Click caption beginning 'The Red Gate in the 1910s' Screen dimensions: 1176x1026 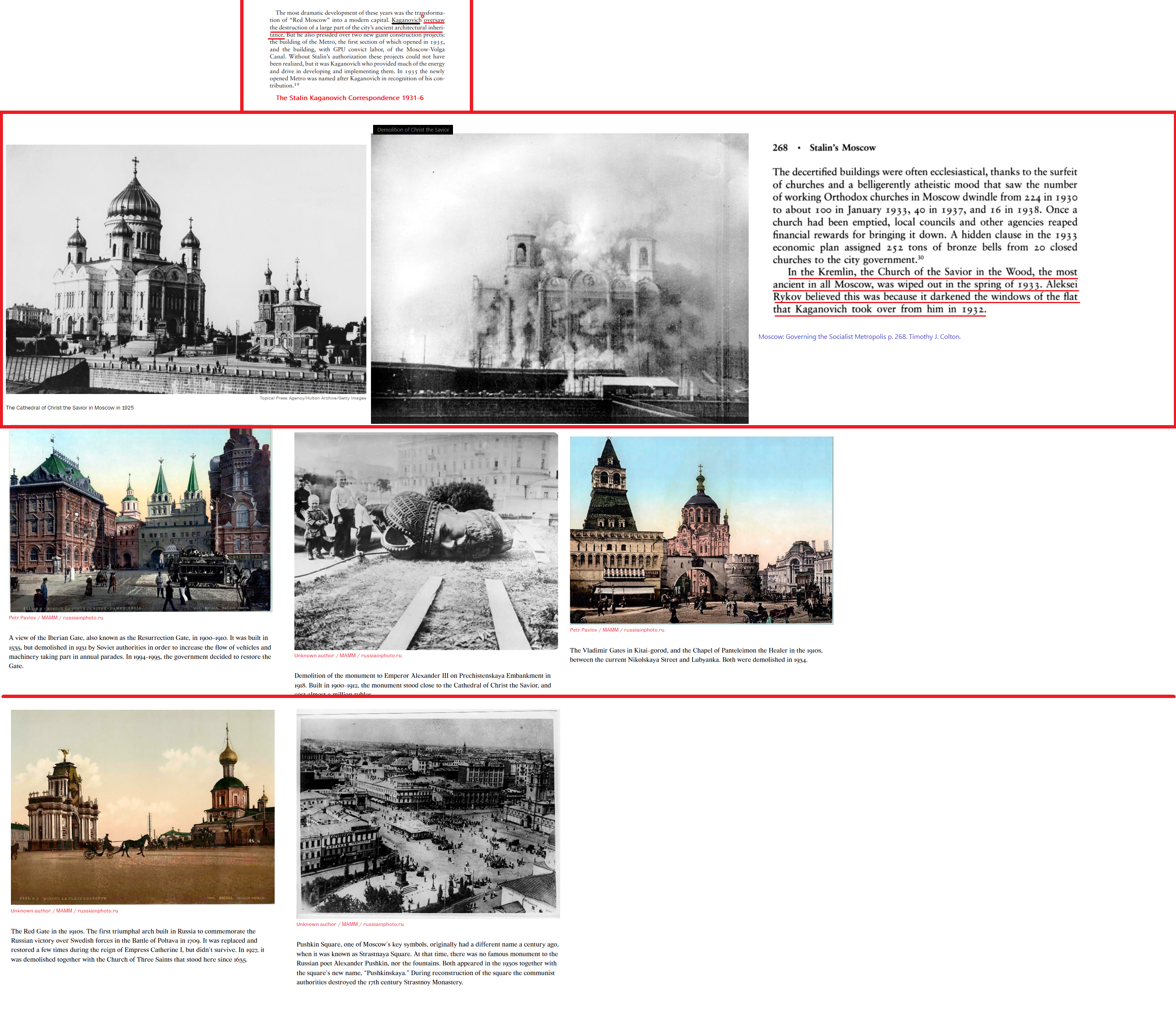(x=138, y=945)
